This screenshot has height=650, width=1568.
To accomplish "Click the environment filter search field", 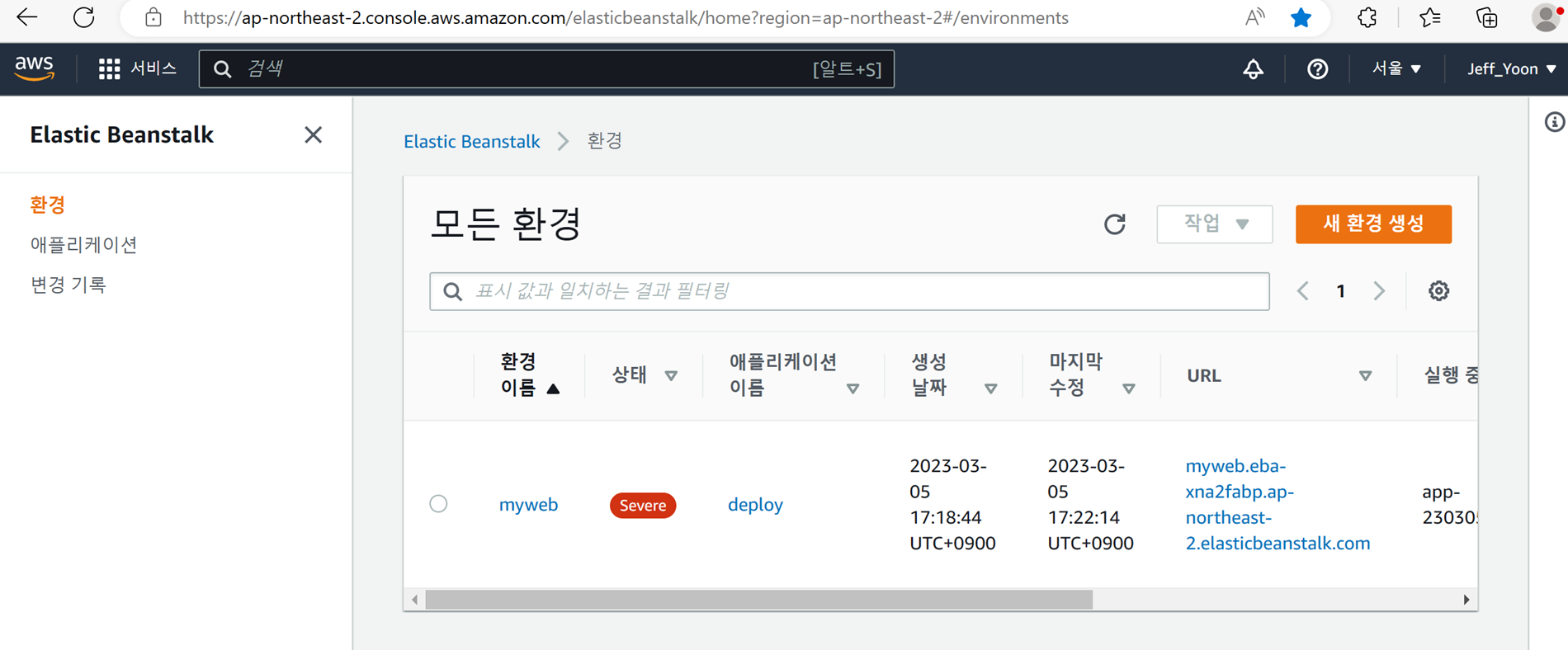I will (x=849, y=291).
